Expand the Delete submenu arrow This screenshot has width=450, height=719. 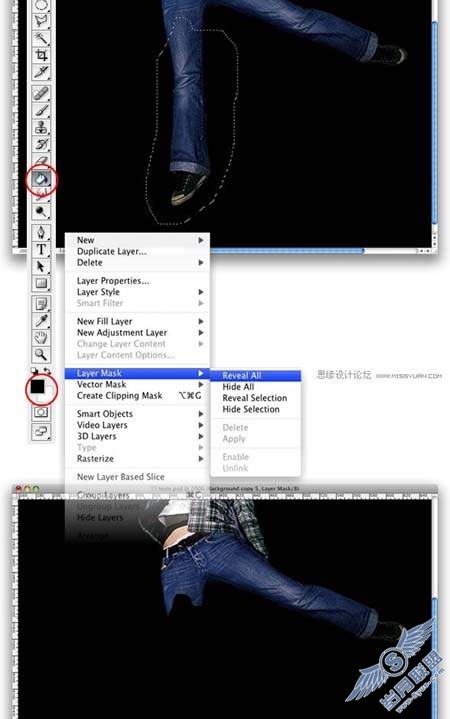point(201,262)
